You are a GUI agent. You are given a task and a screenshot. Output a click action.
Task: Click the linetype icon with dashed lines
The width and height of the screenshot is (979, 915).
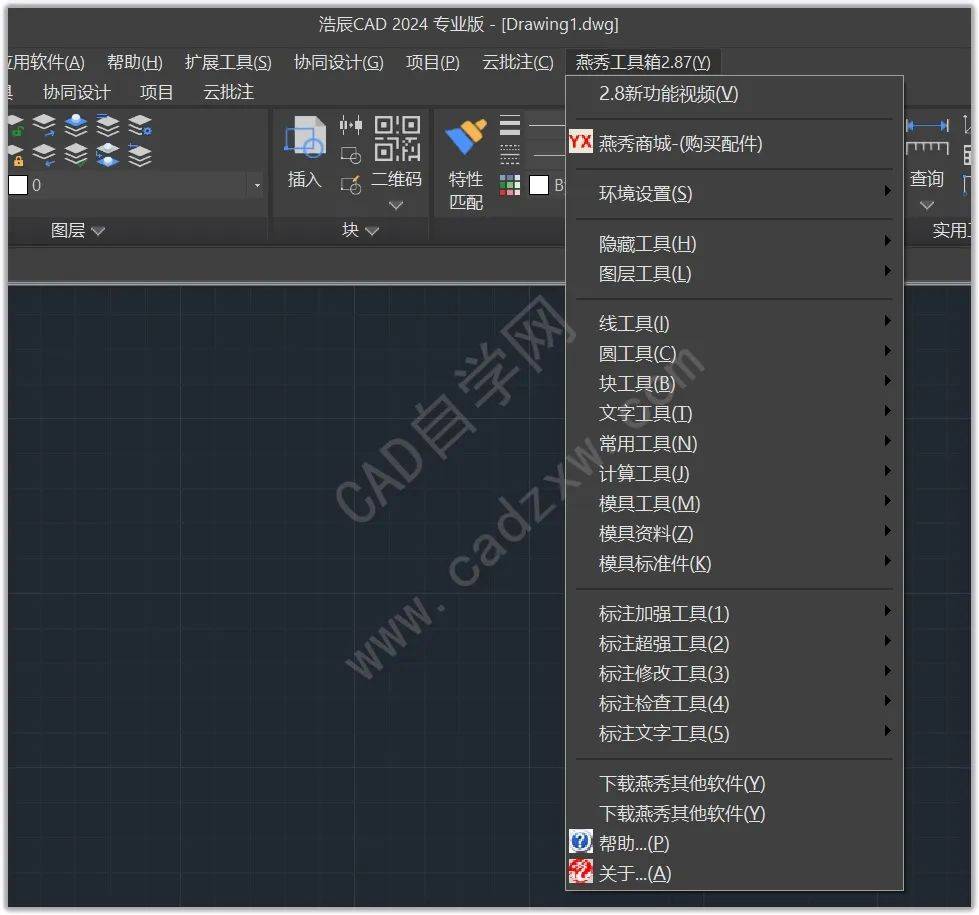[509, 154]
